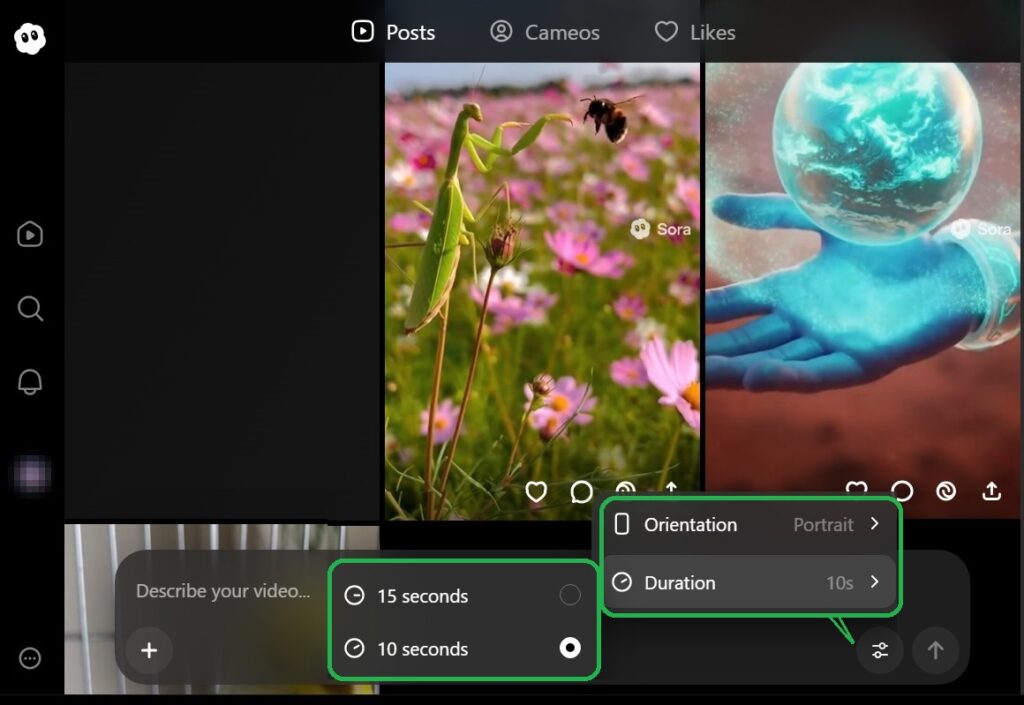Like the praying mantis video

(537, 492)
